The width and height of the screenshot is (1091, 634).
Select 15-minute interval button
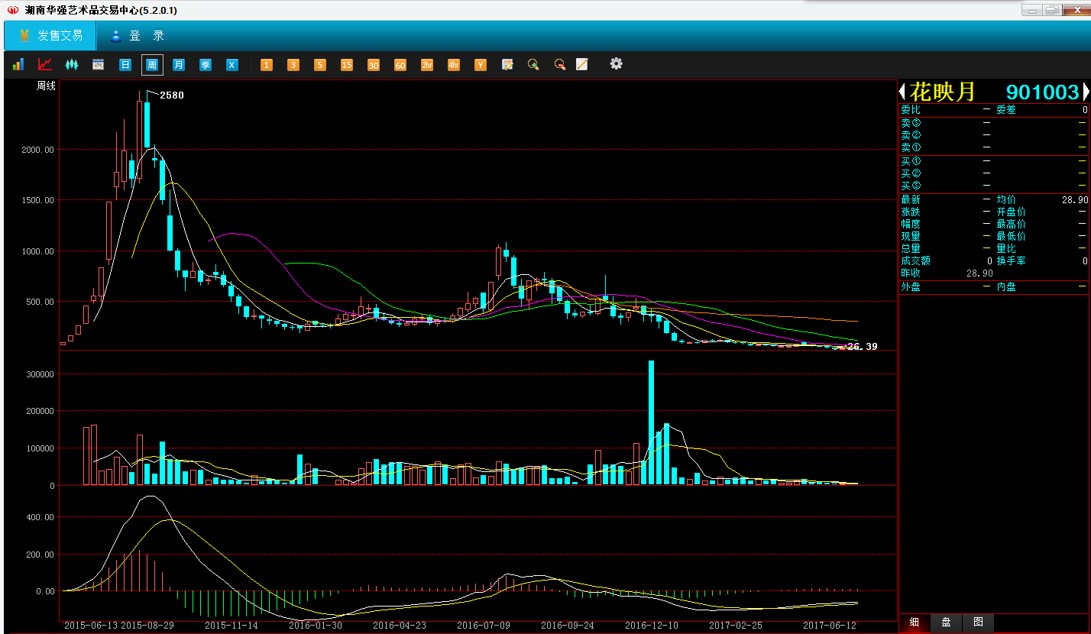pos(347,65)
